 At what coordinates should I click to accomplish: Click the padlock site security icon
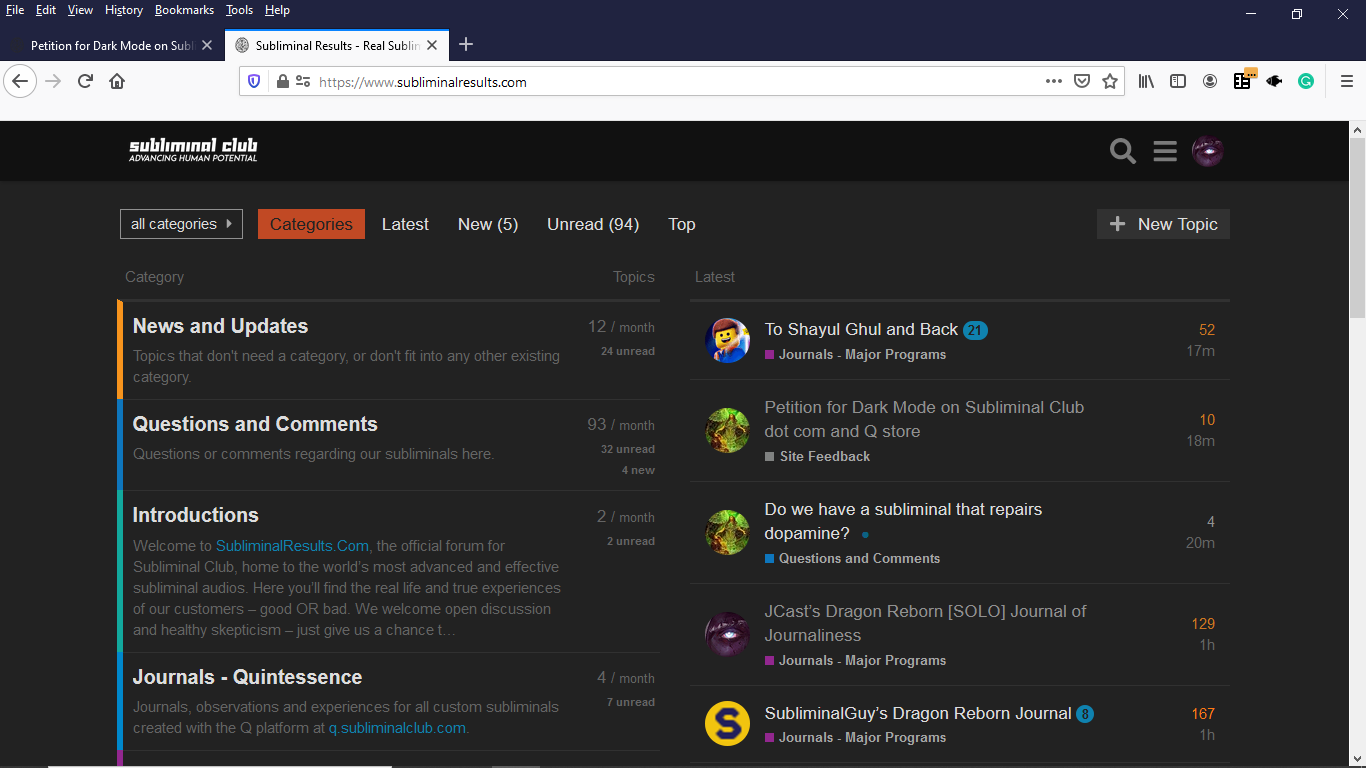coord(282,82)
